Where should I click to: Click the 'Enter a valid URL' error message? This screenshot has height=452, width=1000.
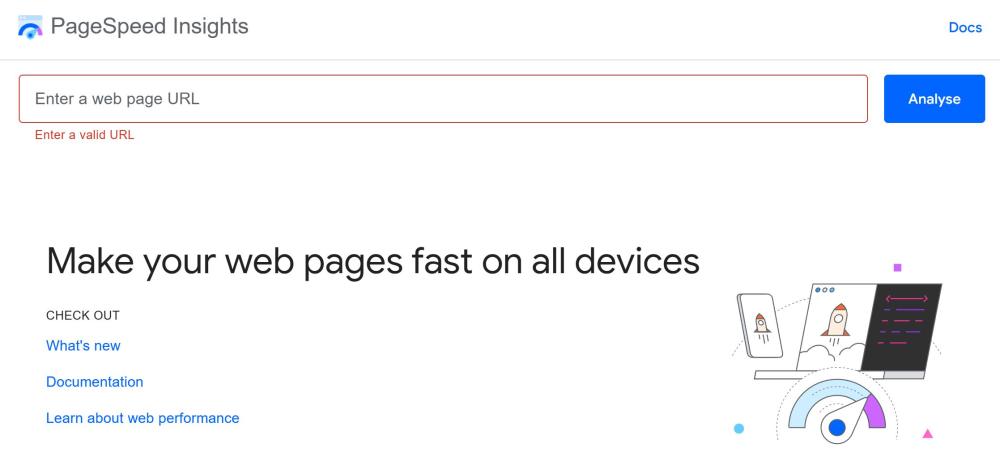pos(84,135)
